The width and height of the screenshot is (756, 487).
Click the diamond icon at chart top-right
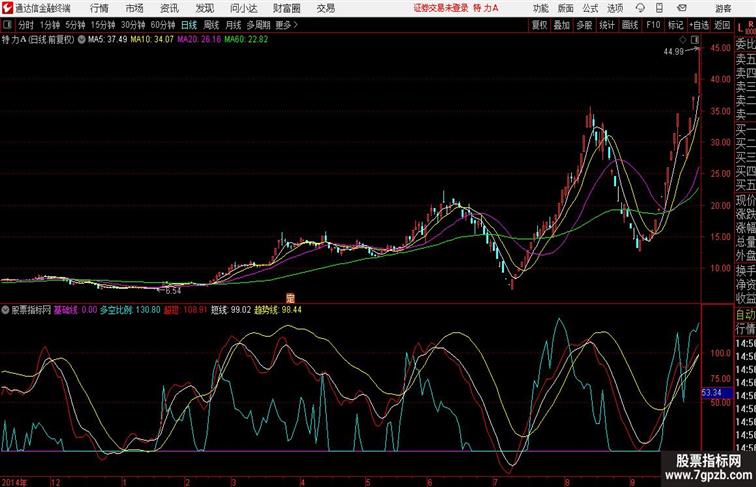(683, 40)
